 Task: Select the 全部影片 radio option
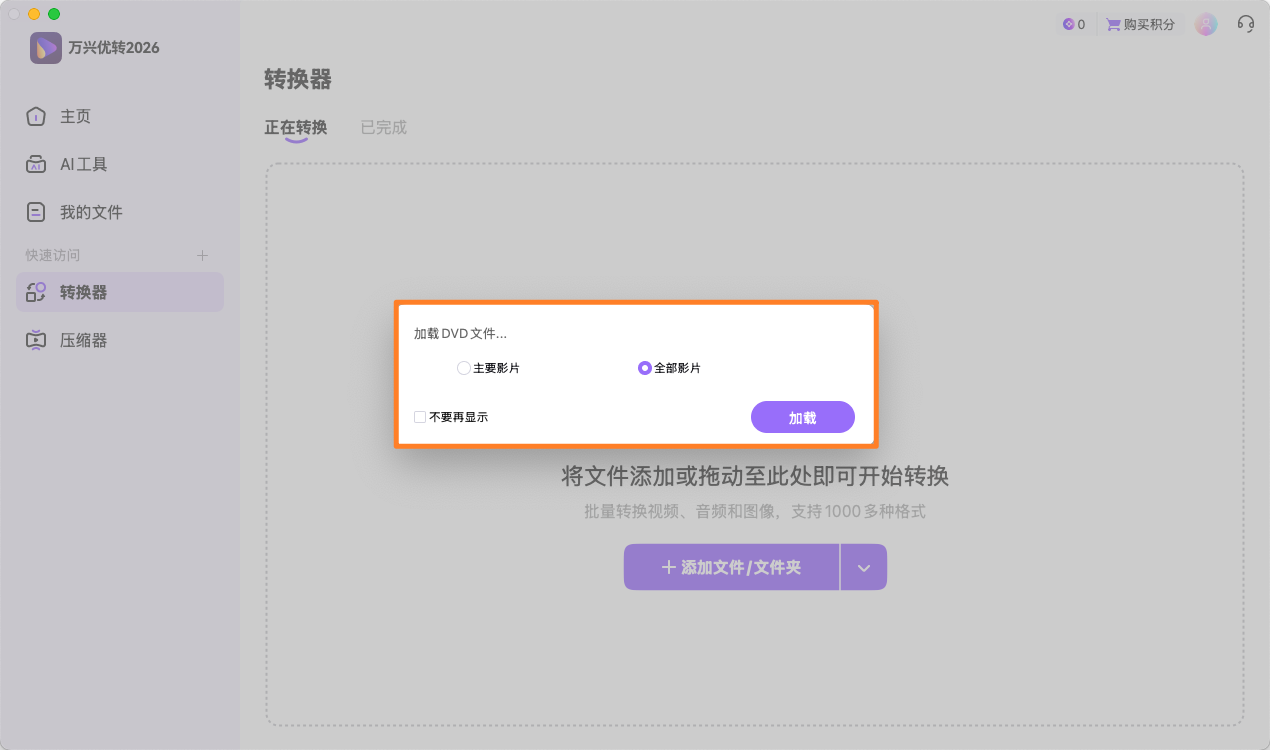(x=645, y=368)
